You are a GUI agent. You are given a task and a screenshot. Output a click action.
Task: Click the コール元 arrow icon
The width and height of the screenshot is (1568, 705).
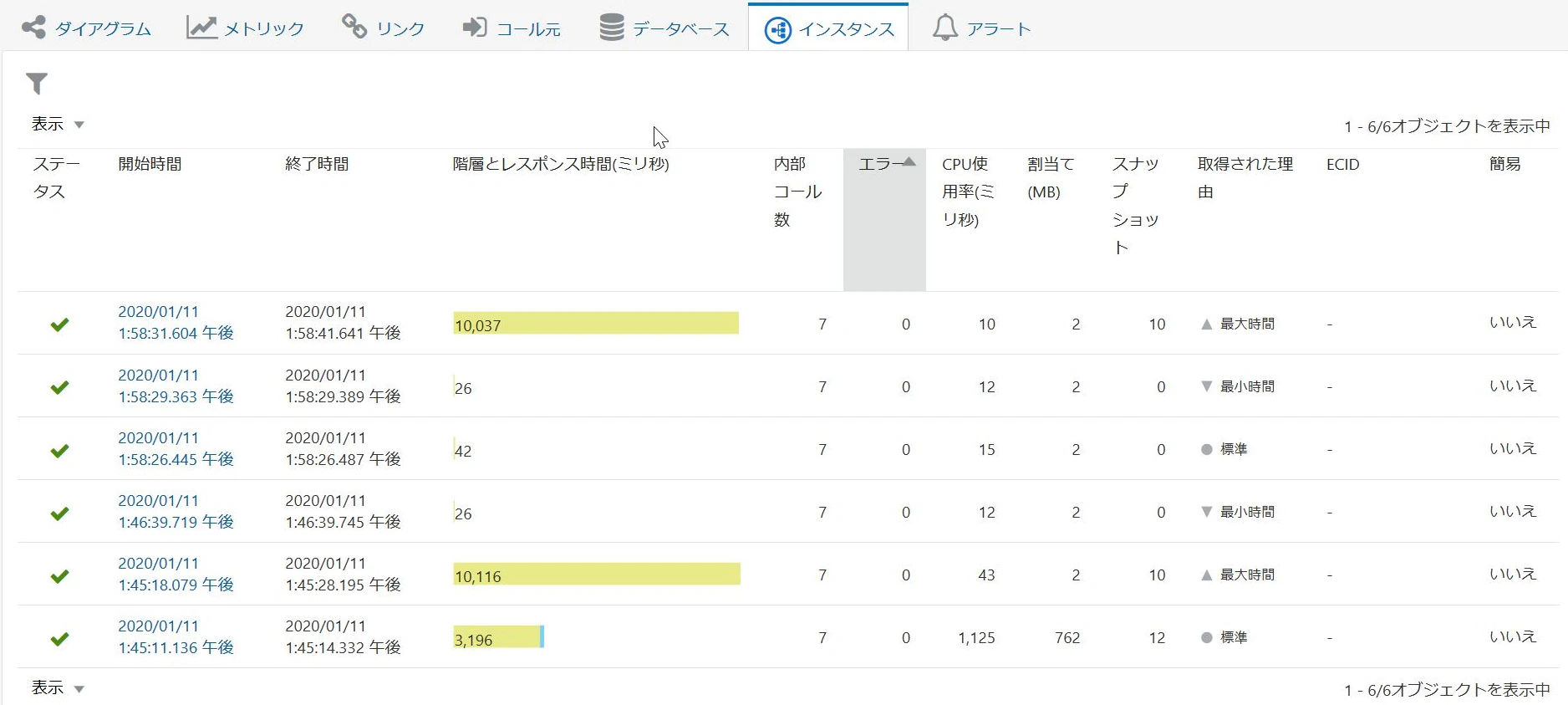(475, 28)
